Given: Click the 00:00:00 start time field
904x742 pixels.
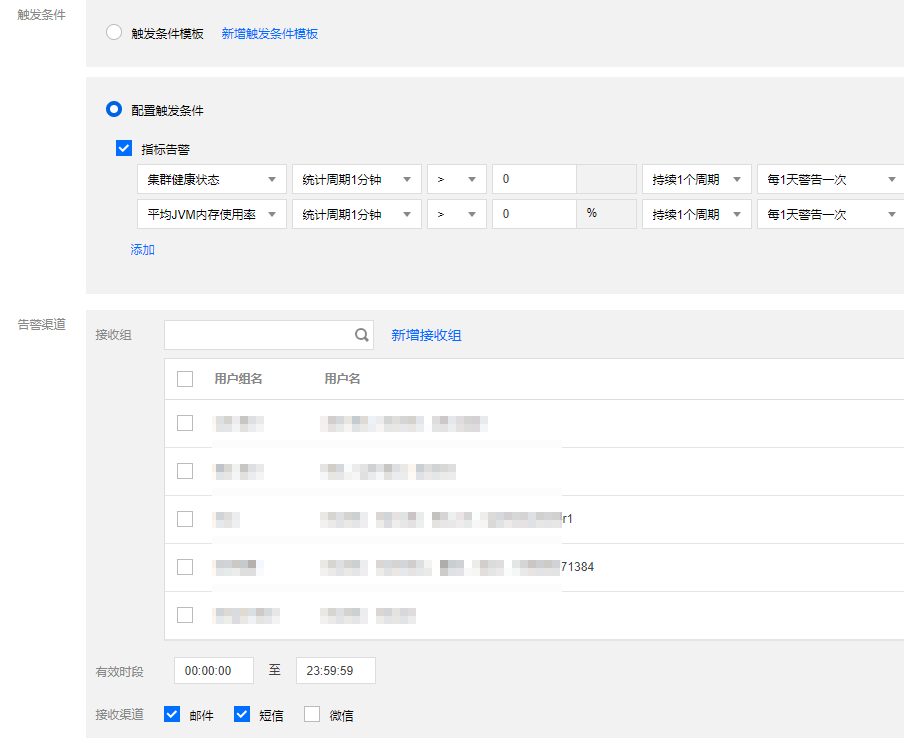Looking at the screenshot, I should pos(214,671).
